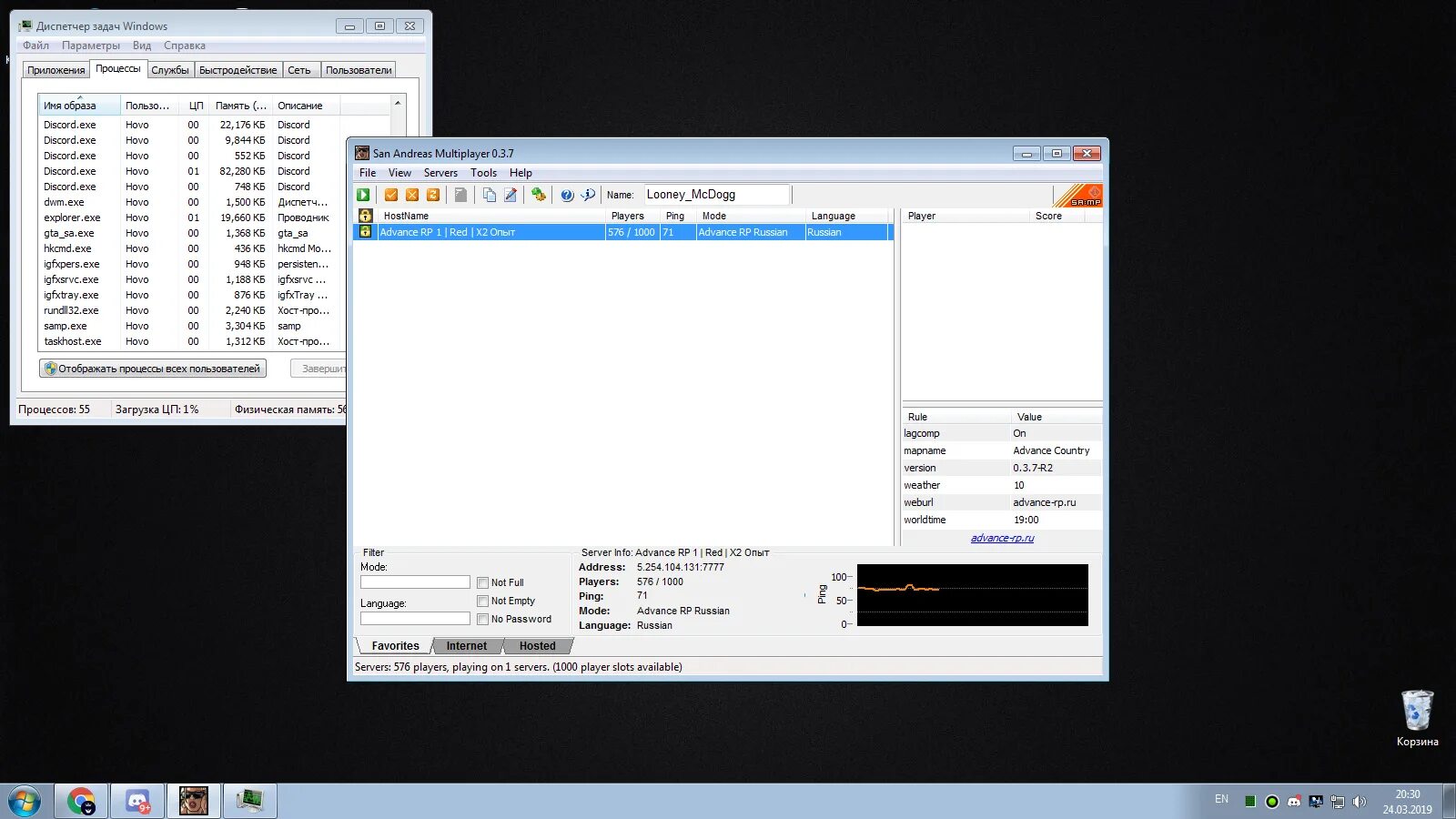Click the SA-MP character icon on the taskbar
This screenshot has width=1456, height=819.
(194, 802)
